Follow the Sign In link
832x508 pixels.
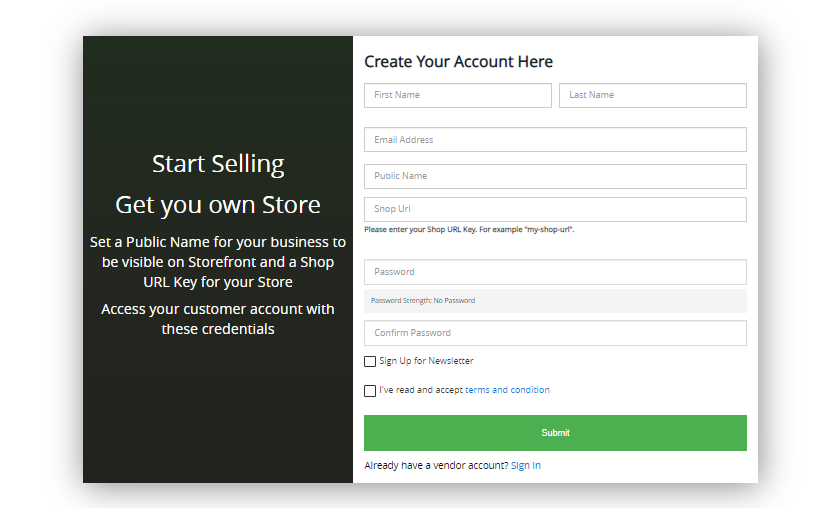click(x=525, y=466)
